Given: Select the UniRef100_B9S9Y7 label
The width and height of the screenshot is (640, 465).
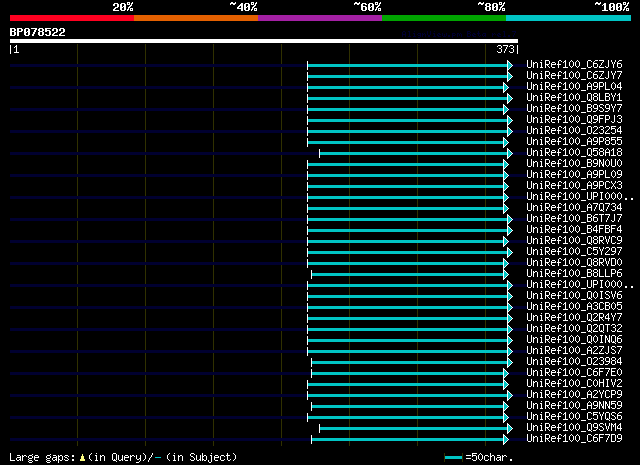Looking at the screenshot, I should (x=574, y=109).
